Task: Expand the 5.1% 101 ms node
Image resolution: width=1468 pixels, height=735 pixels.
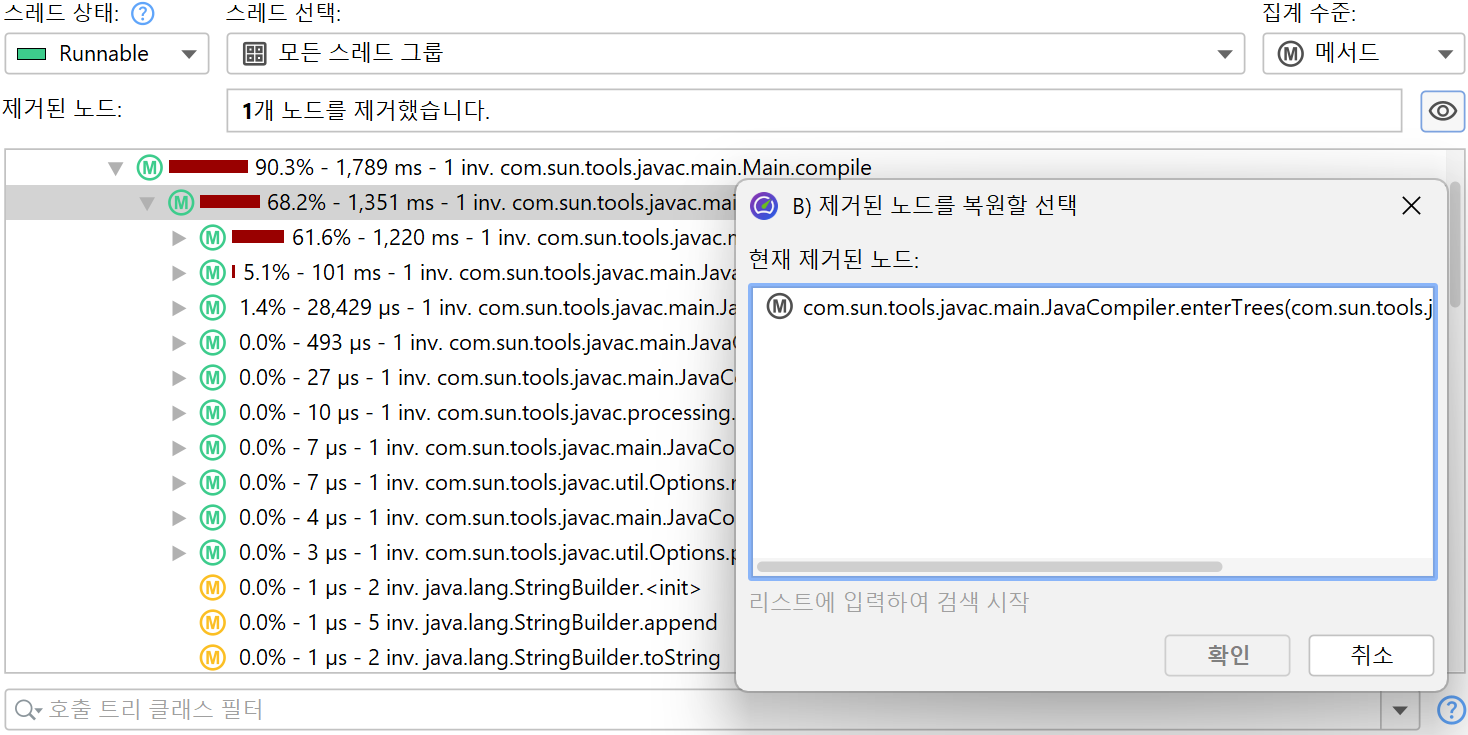Action: pyautogui.click(x=179, y=273)
